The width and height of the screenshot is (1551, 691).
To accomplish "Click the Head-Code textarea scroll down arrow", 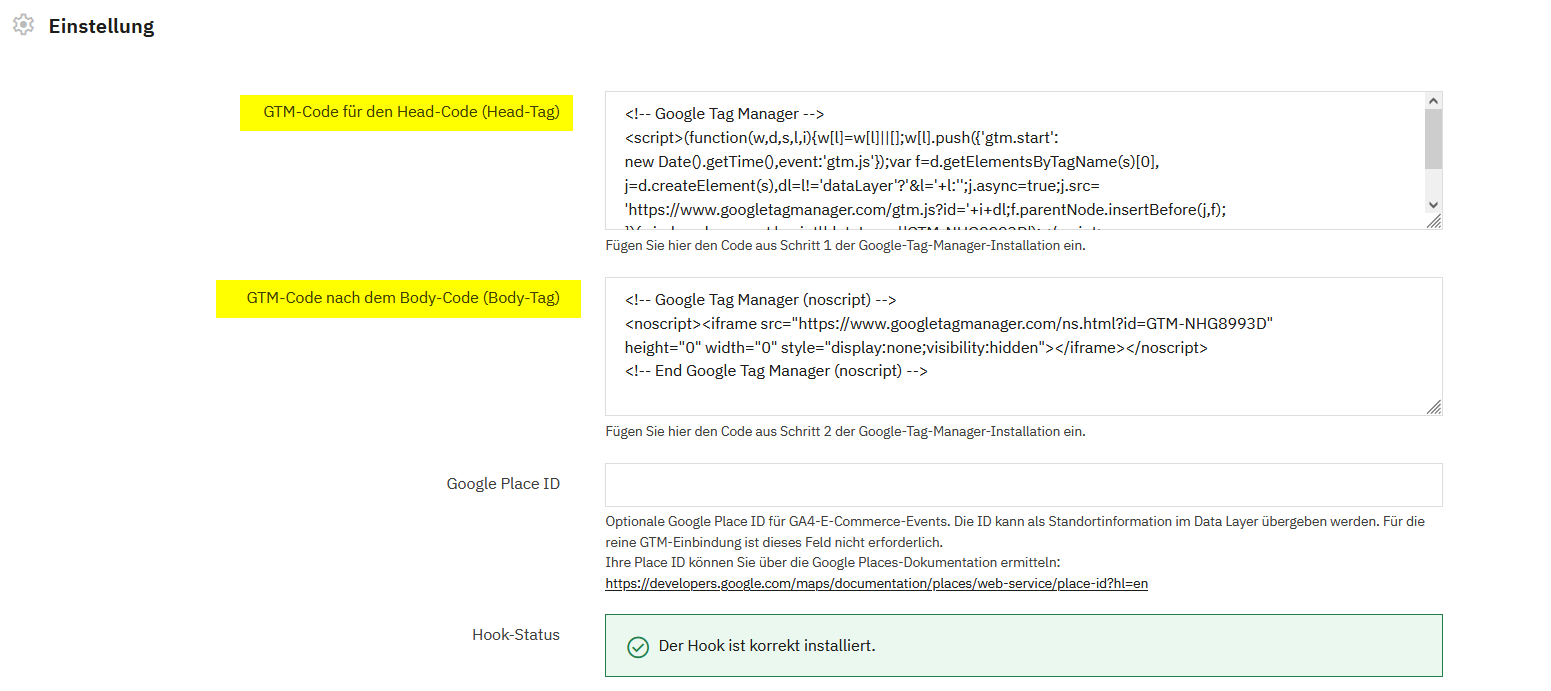I will (x=1433, y=204).
